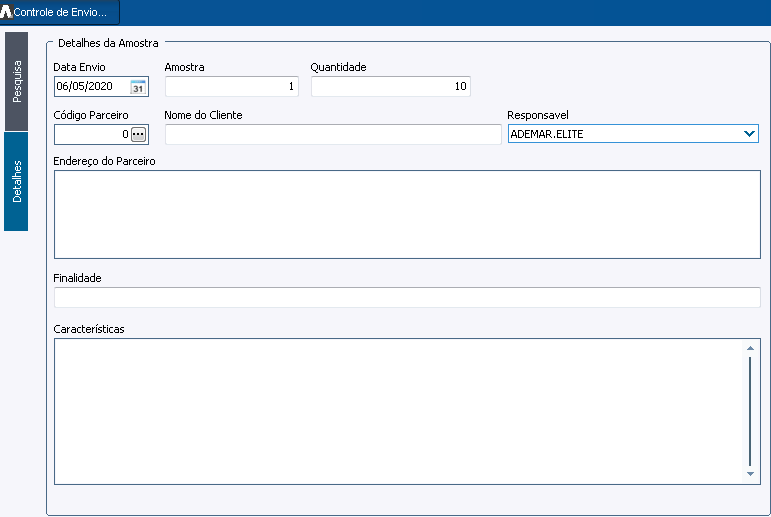Expand the Responsavel dropdown arrow
The image size is (771, 517).
point(749,134)
